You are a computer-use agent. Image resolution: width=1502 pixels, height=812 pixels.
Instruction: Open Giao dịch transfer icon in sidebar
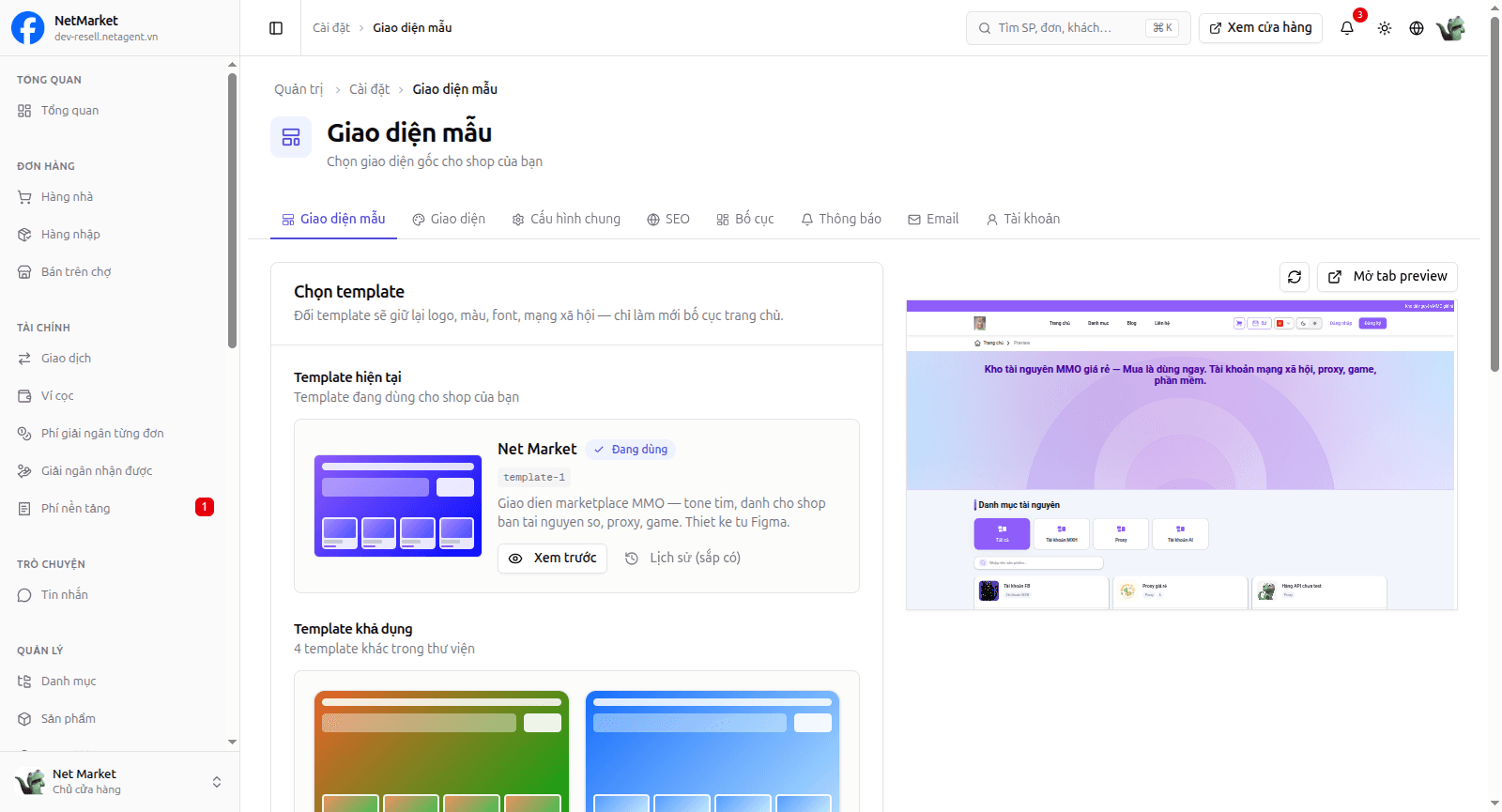(24, 359)
